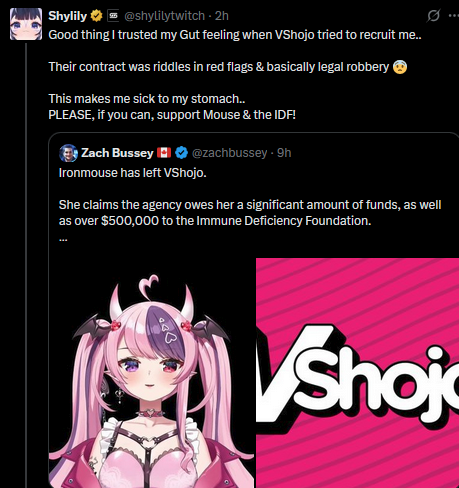Click the fearful face emoji in the post
This screenshot has height=488, width=459.
point(400,67)
